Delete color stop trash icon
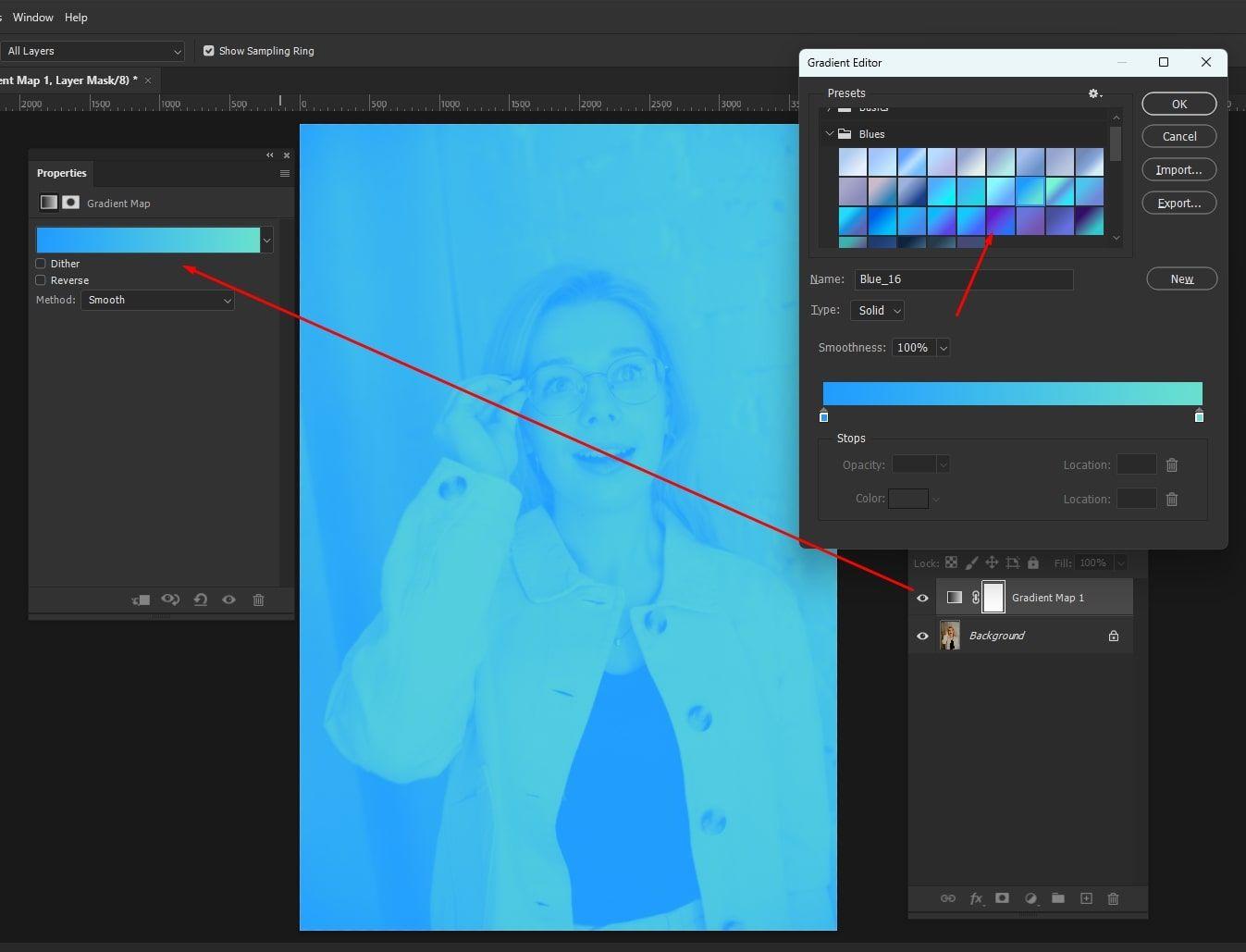The height and width of the screenshot is (952, 1246). (1172, 499)
